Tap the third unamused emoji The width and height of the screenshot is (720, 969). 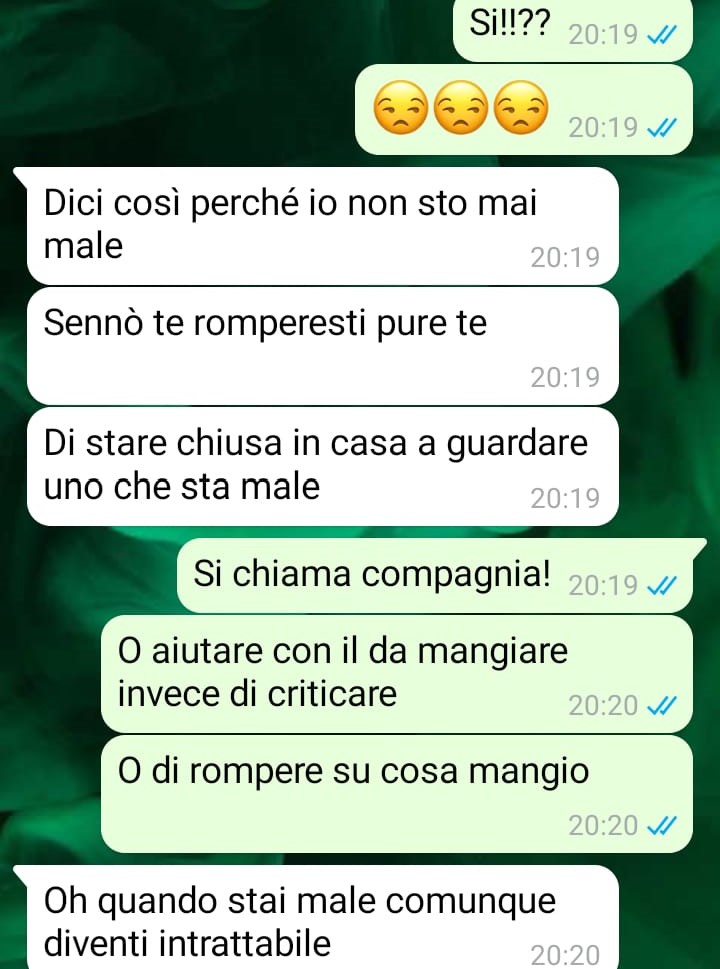click(x=521, y=108)
